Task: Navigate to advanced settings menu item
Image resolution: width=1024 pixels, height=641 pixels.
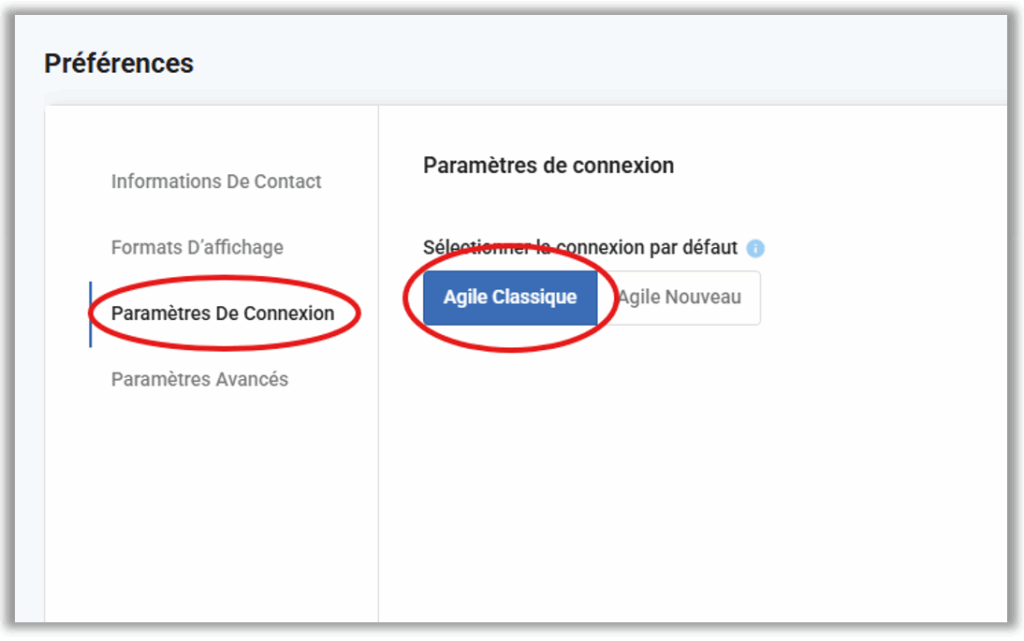Action: (200, 379)
